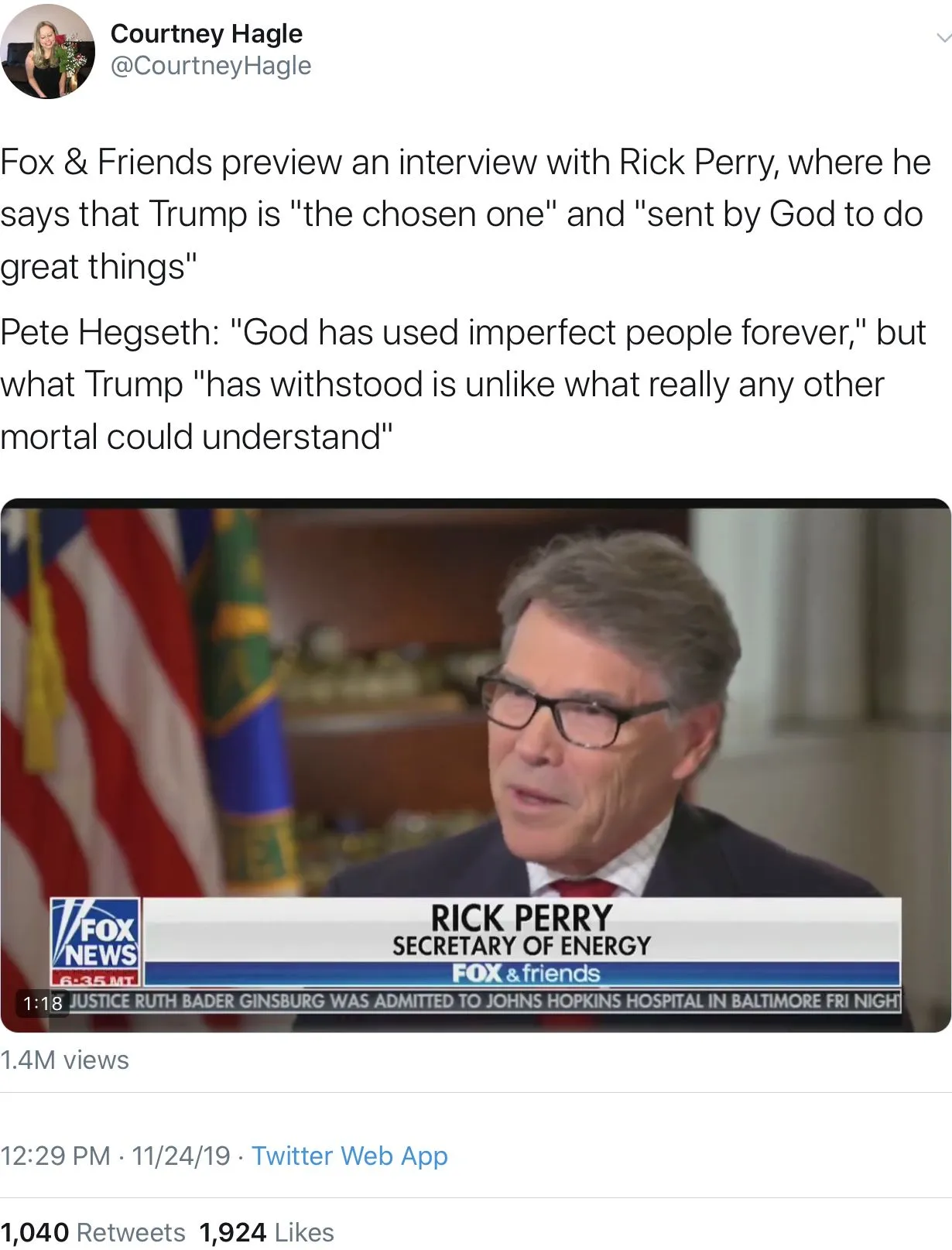
Task: Open Courtney Hagle's profile picture
Action: pos(47,51)
